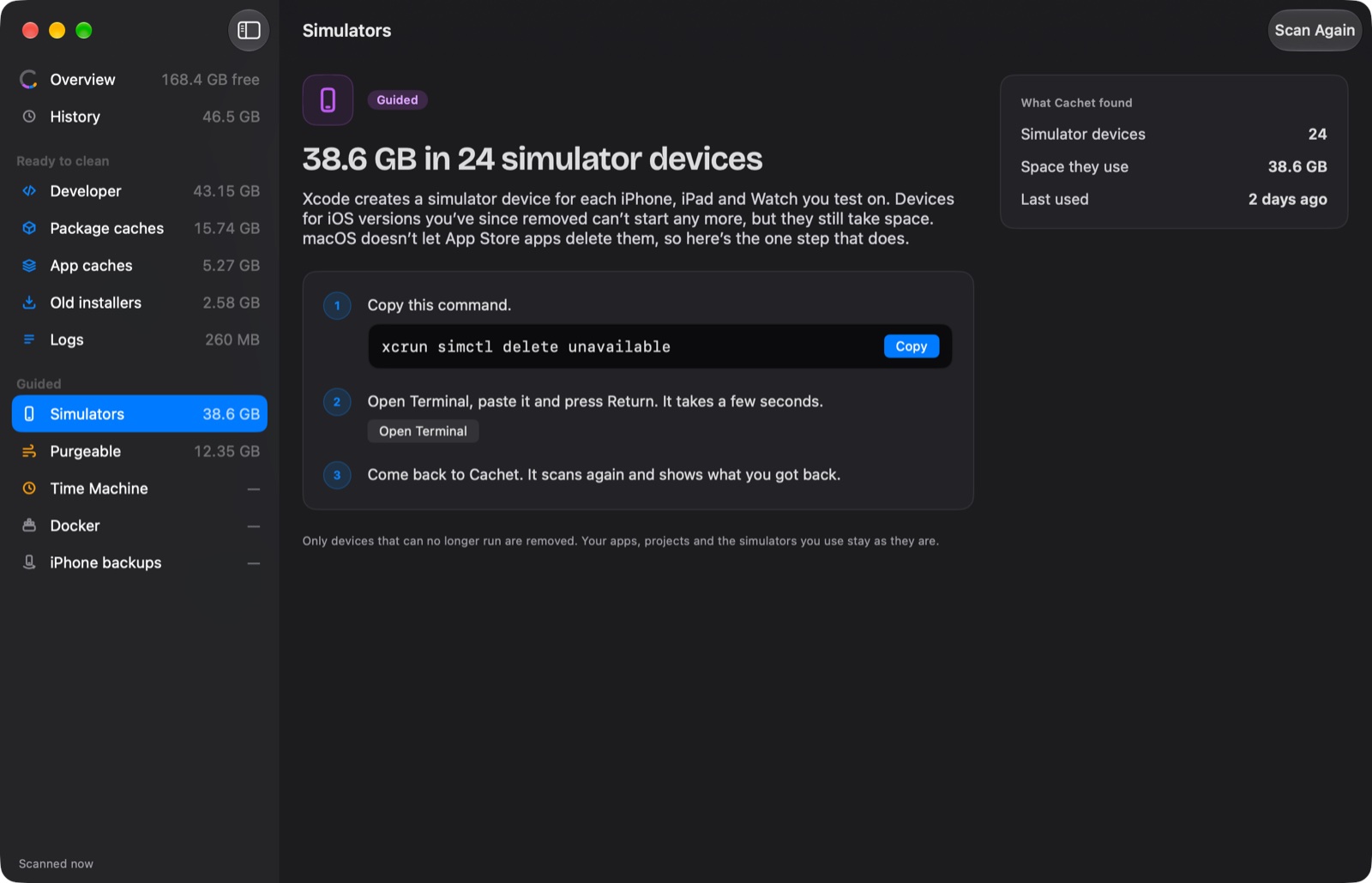
Task: Click the '168.4 GB free' value
Action: pyautogui.click(x=210, y=80)
